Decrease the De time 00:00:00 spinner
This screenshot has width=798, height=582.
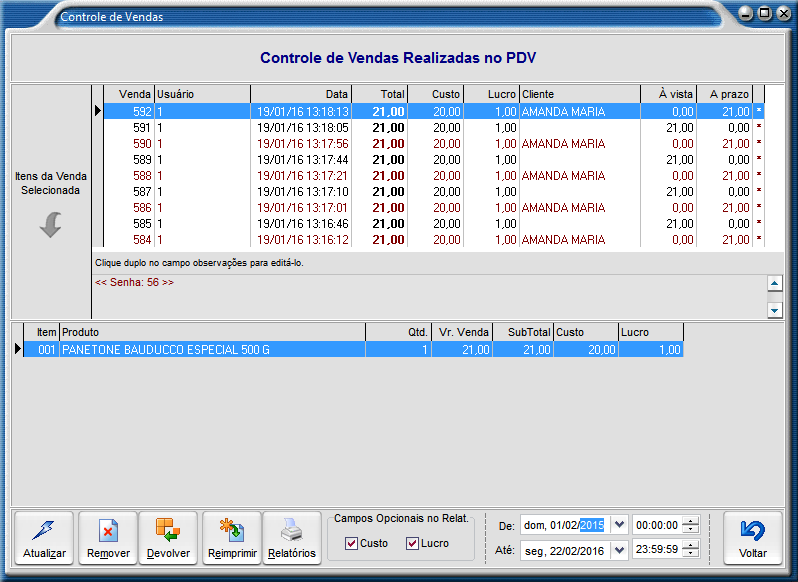click(x=691, y=529)
